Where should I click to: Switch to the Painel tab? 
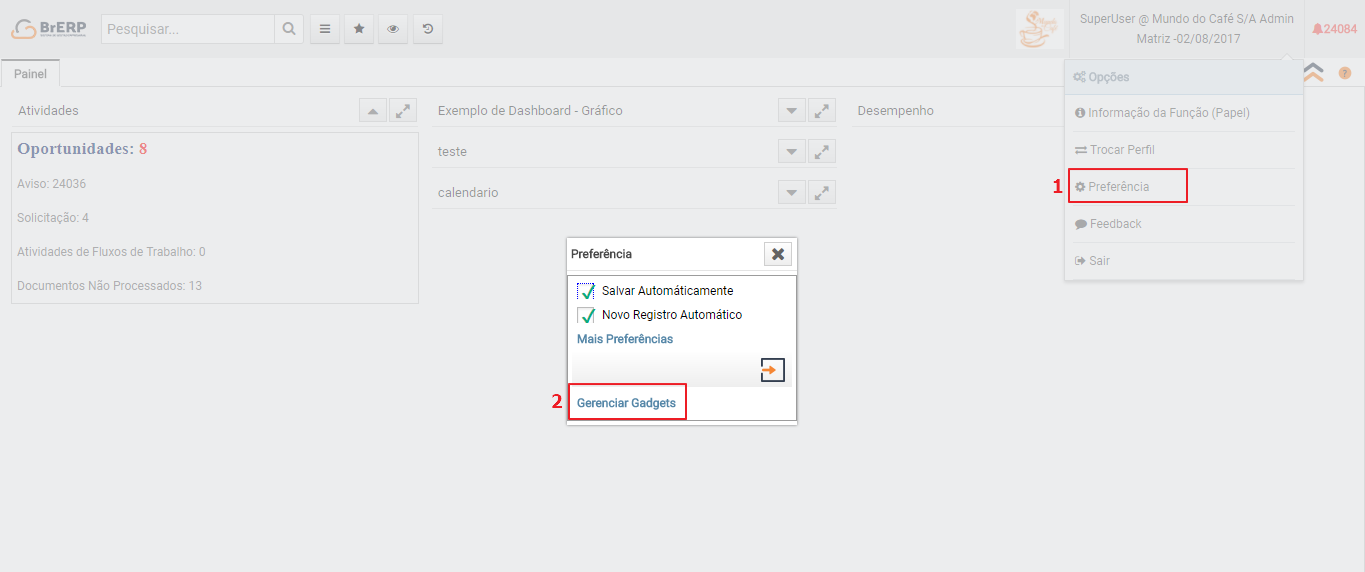[30, 74]
